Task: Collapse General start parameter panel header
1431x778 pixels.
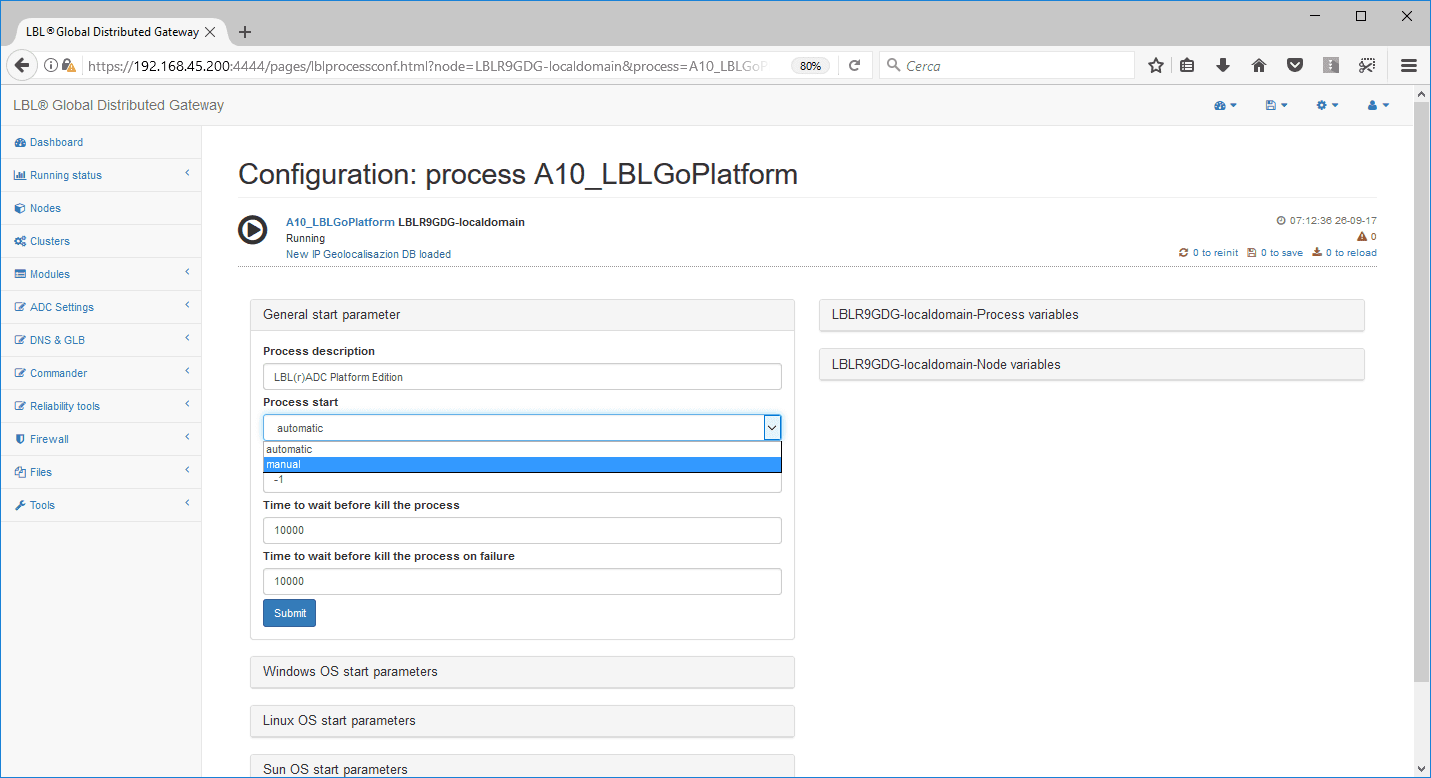Action: click(522, 315)
